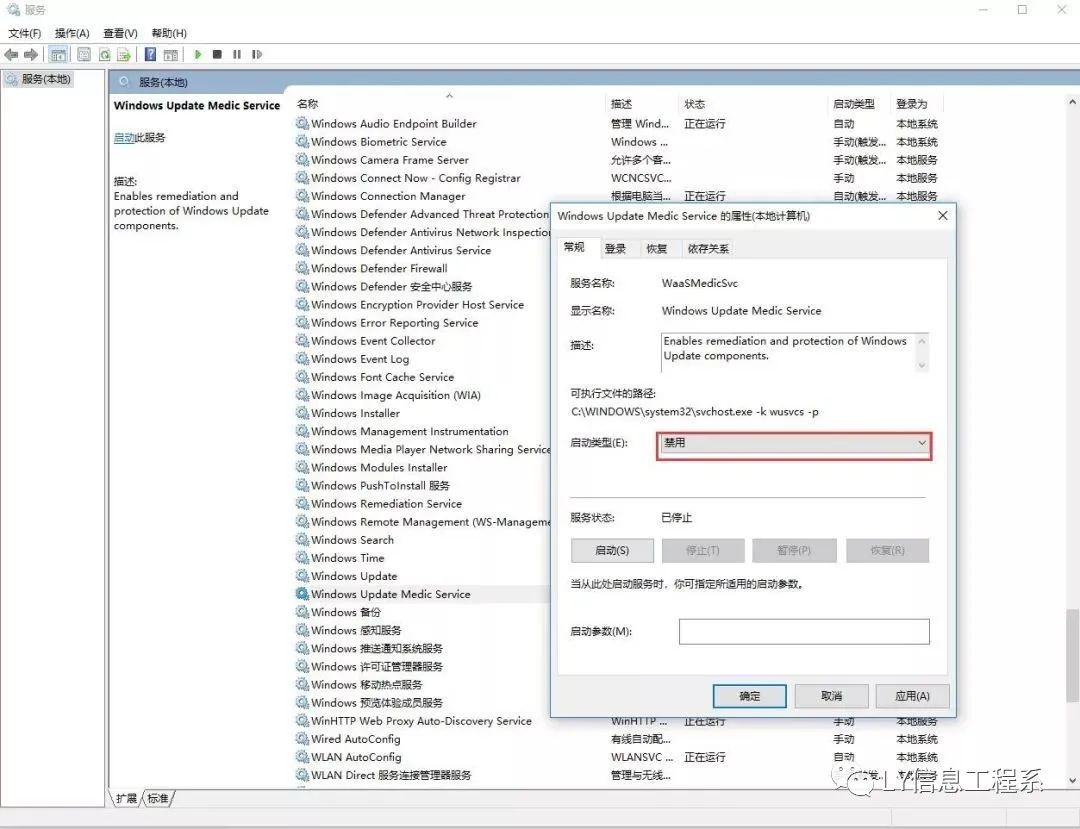Switch to the 登录 tab in properties dialog
This screenshot has height=829, width=1080.
point(616,249)
